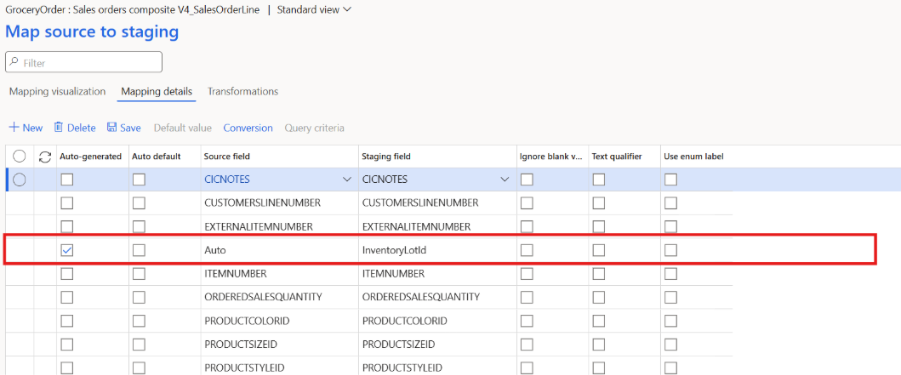901x375 pixels.
Task: Click PRODUCTSTYLEID in Source field column
Action: [244, 368]
